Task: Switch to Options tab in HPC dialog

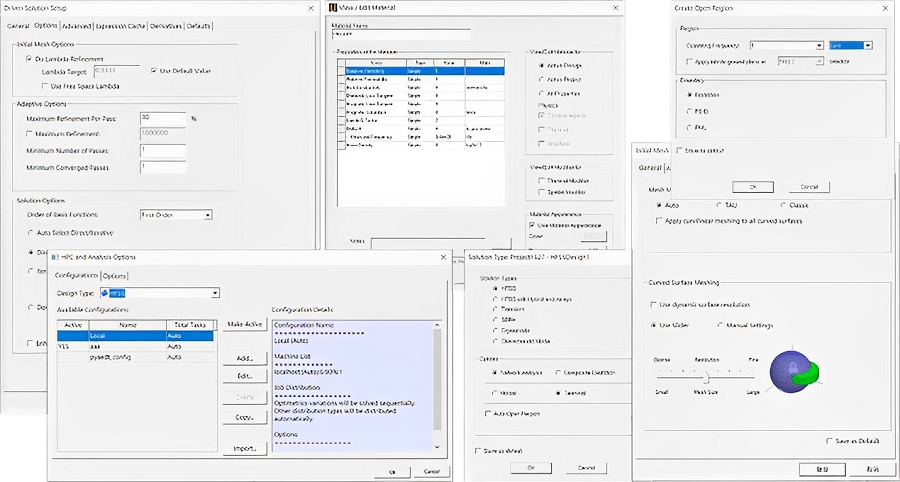Action: tap(114, 275)
